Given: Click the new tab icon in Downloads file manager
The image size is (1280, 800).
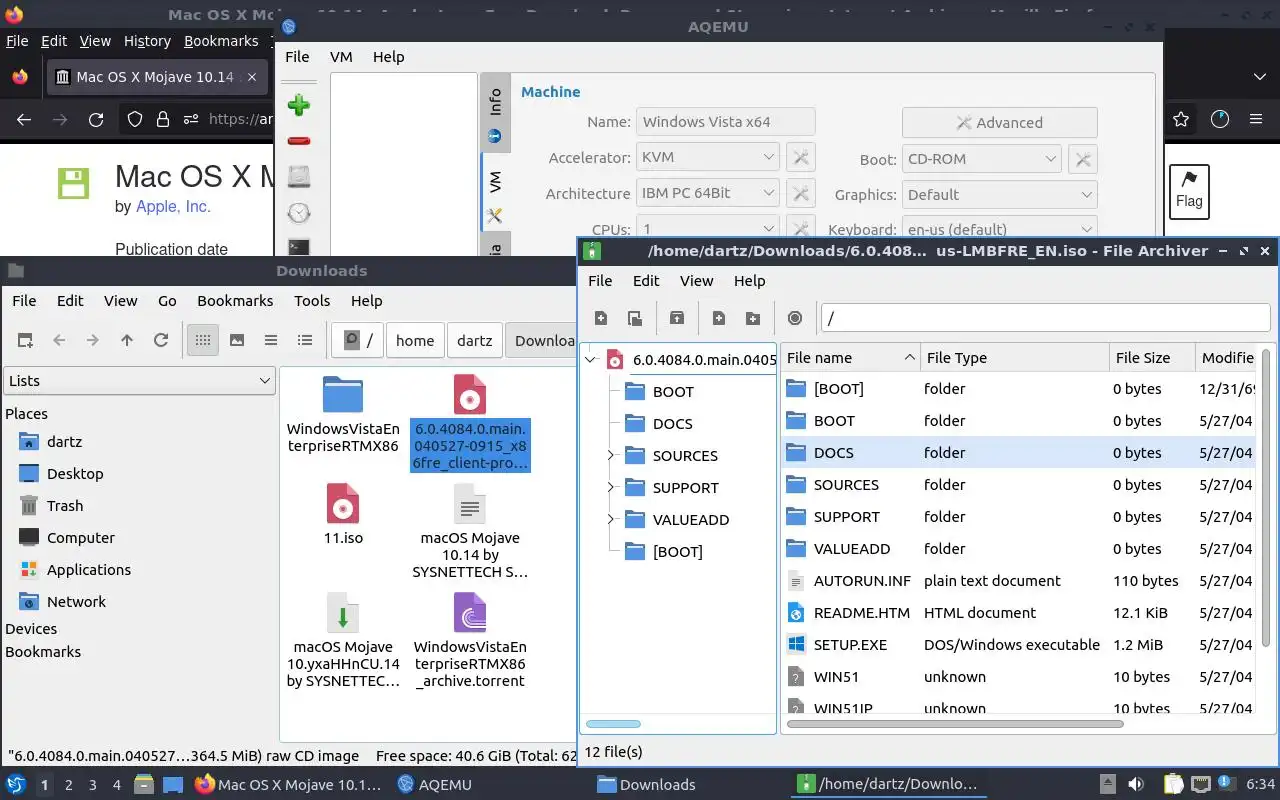Looking at the screenshot, I should (25, 340).
